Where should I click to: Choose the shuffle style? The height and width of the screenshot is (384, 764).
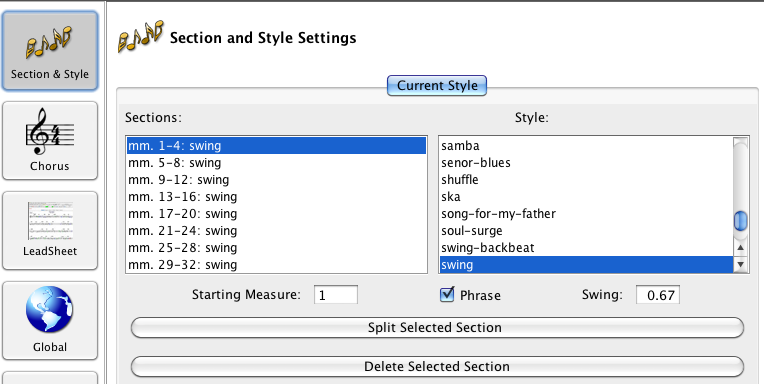click(x=586, y=180)
